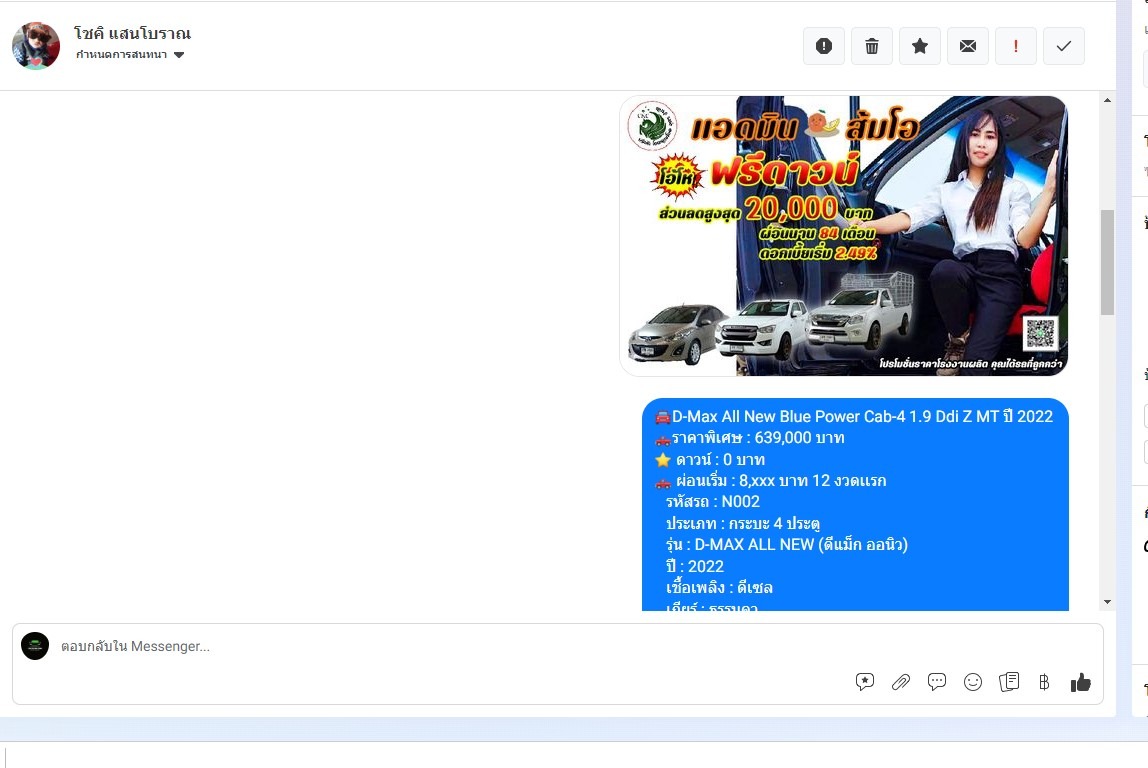Image resolution: width=1148 pixels, height=768 pixels.
Task: Click scrollbar down arrow in chat
Action: coord(1107,602)
